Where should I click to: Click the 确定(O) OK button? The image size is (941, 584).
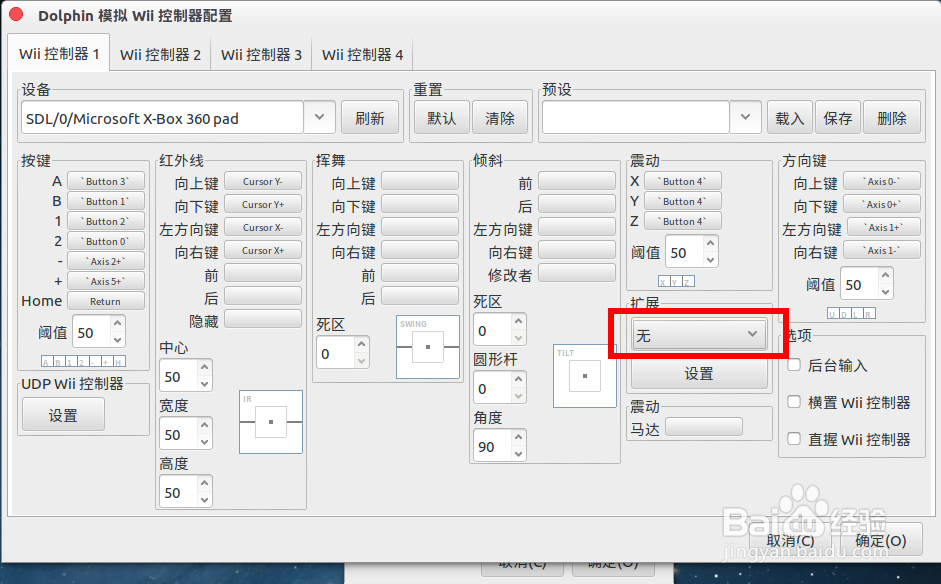tap(880, 541)
